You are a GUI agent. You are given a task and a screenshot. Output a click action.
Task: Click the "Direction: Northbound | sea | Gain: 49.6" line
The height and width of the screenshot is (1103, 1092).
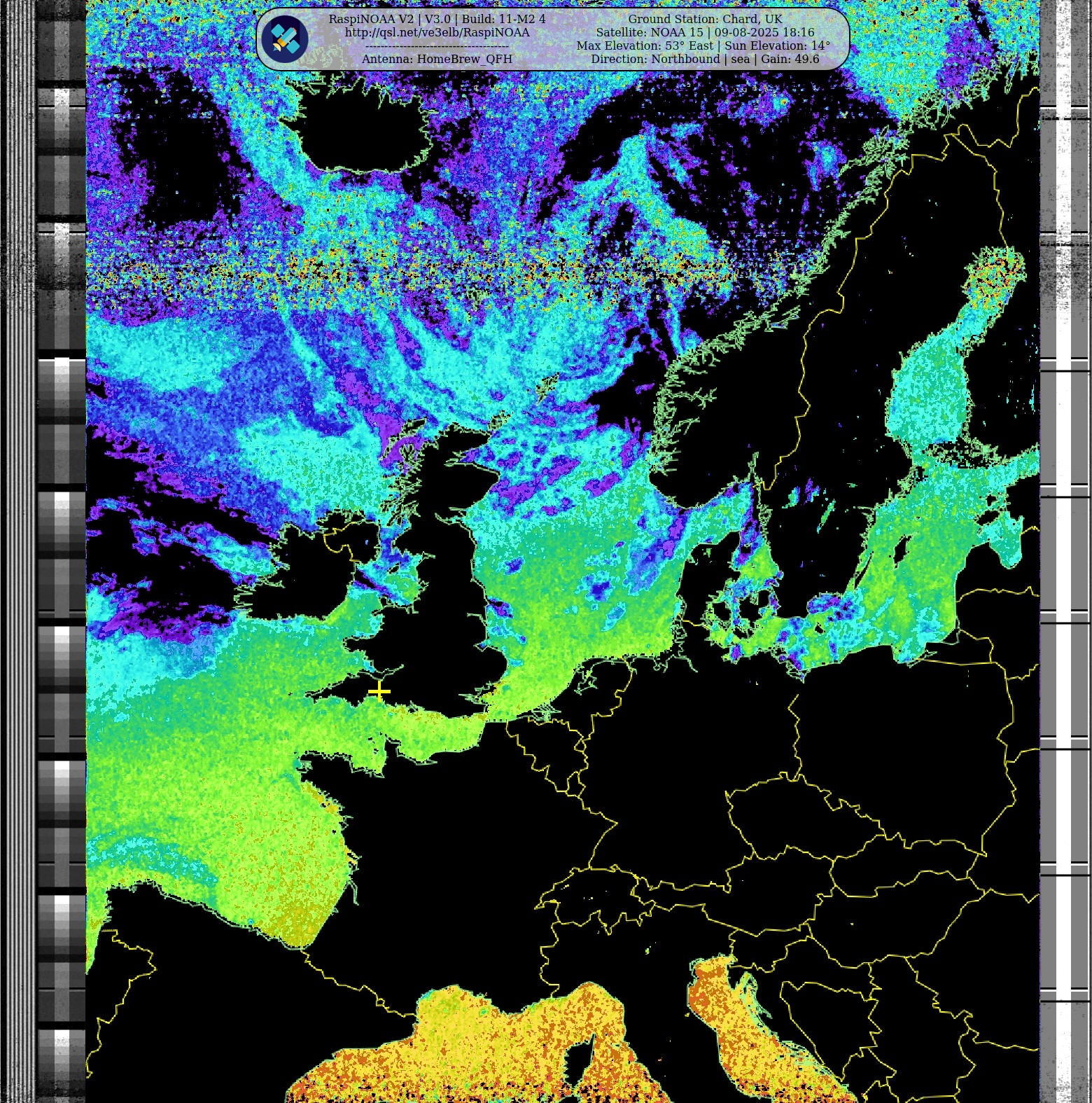705,59
